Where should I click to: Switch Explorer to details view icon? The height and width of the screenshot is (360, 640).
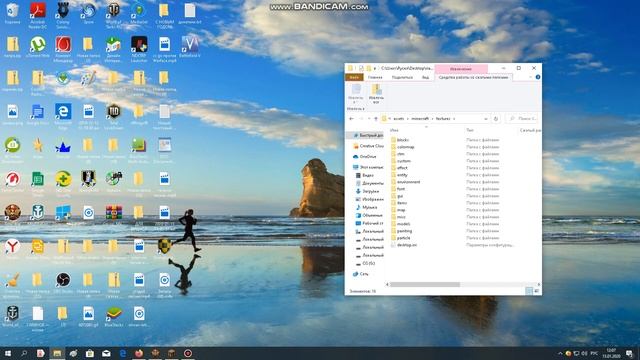(529, 291)
